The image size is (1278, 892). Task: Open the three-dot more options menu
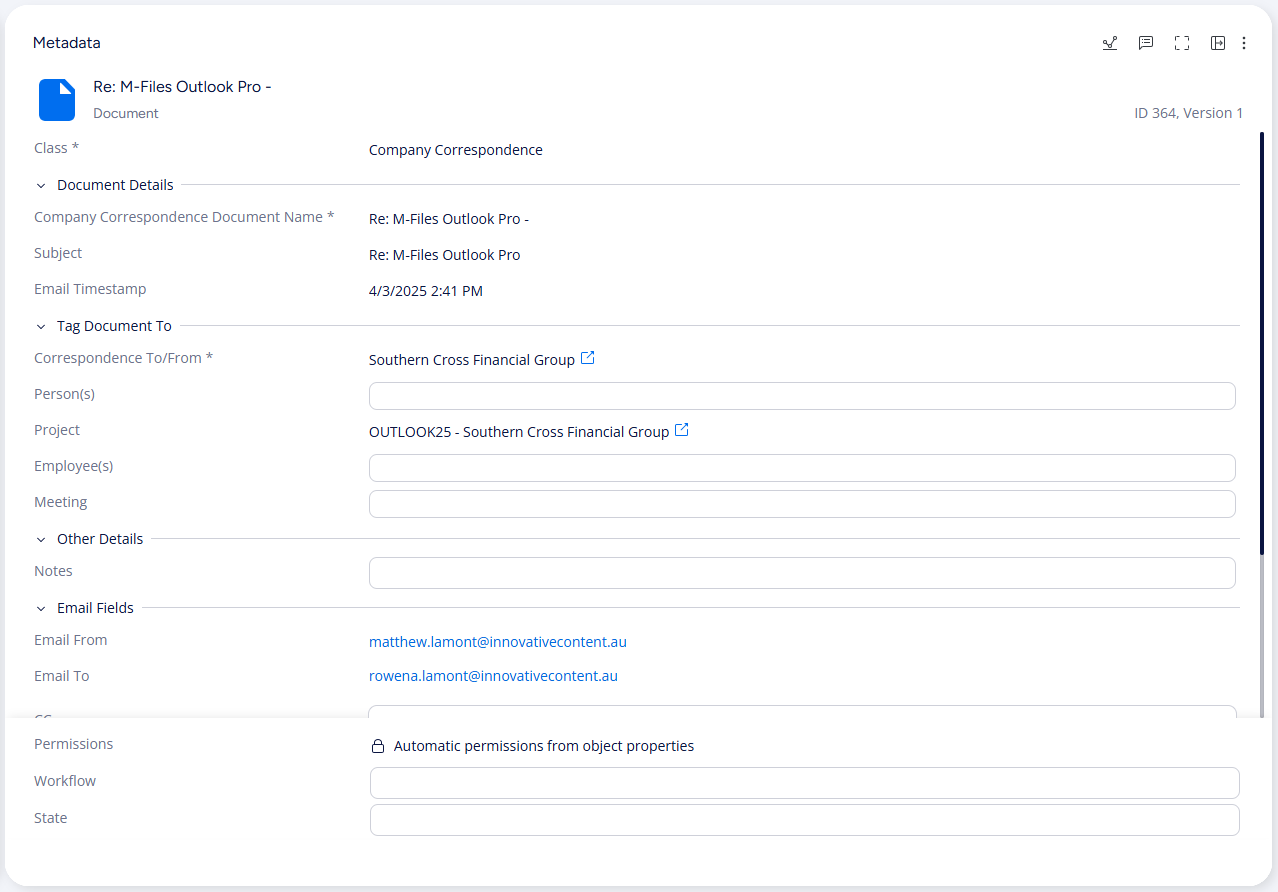[1244, 43]
